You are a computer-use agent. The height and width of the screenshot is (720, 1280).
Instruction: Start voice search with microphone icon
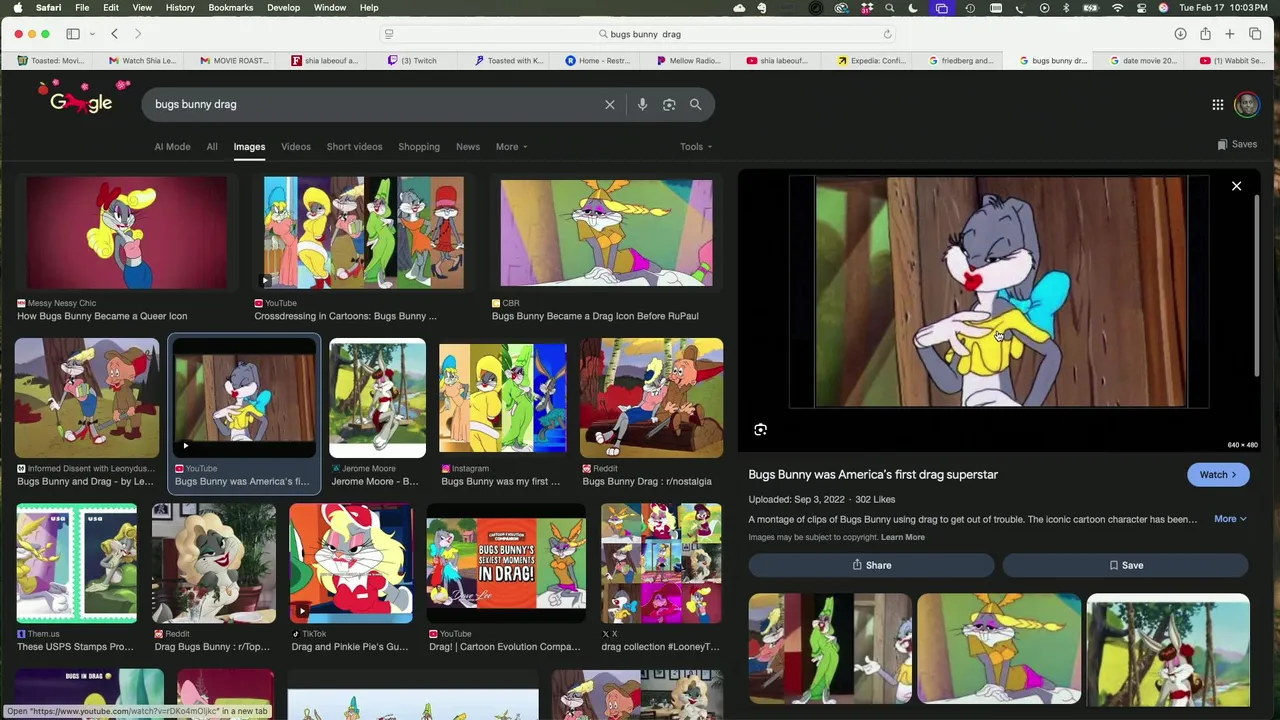pyautogui.click(x=642, y=104)
